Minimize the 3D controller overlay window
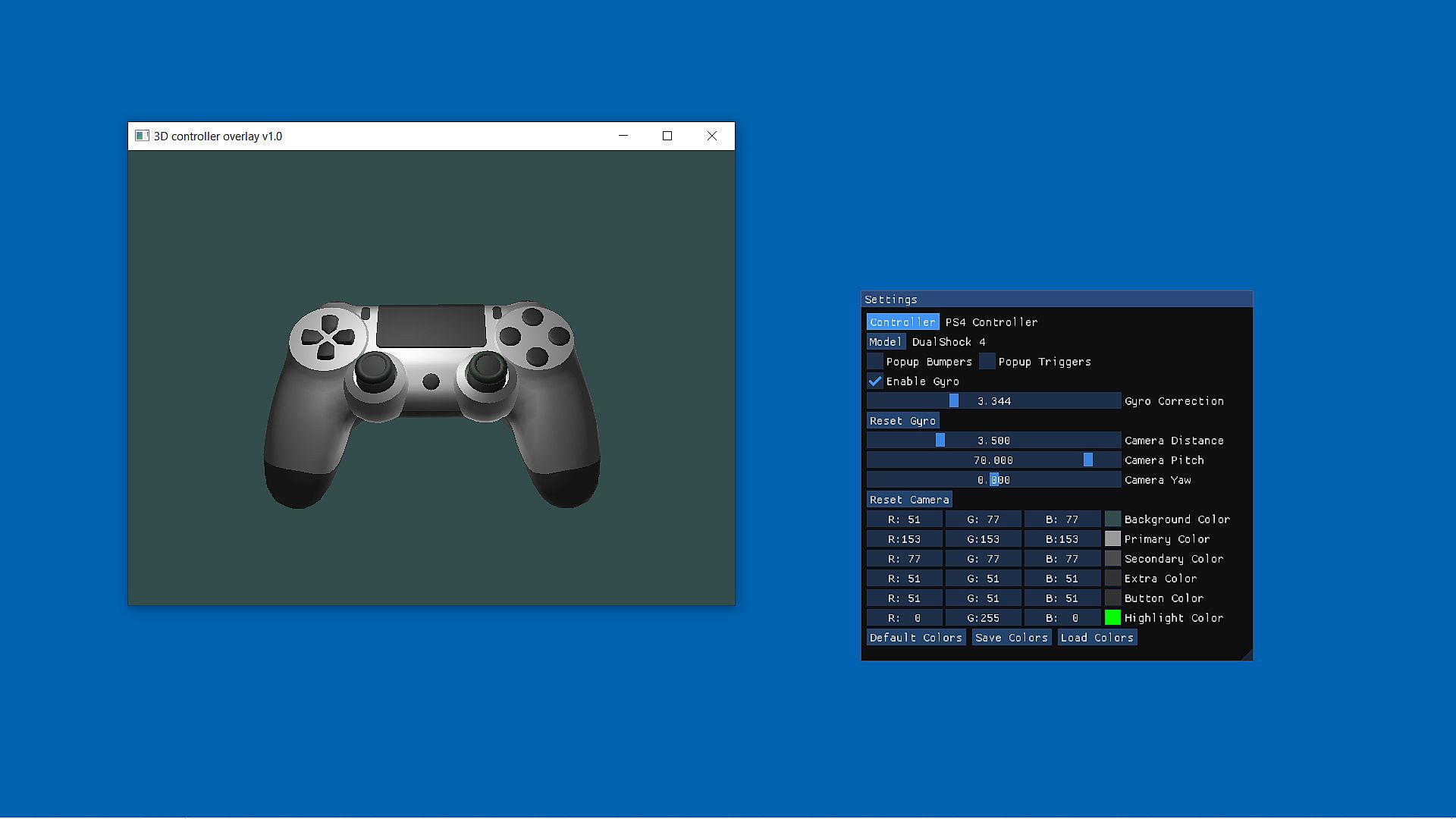The height and width of the screenshot is (819, 1456). 623,136
